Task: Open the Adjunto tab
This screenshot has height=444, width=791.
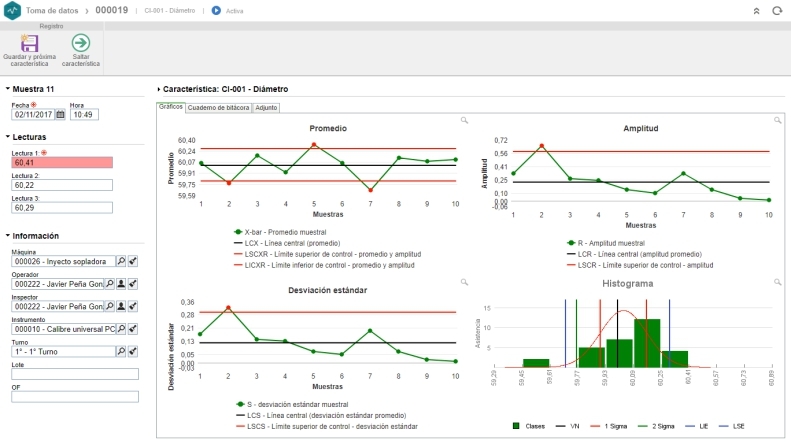Action: (x=266, y=107)
